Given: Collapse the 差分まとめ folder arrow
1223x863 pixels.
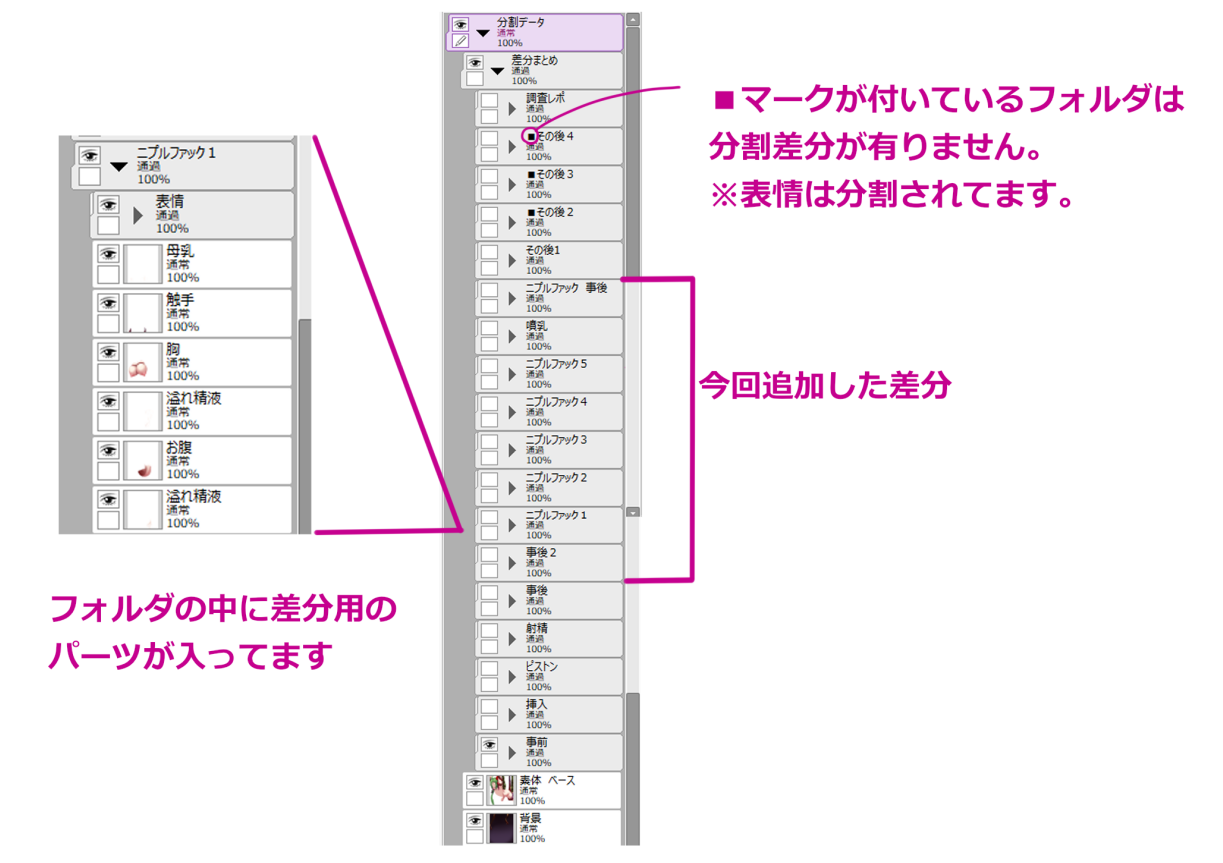Looking at the screenshot, I should tap(497, 71).
